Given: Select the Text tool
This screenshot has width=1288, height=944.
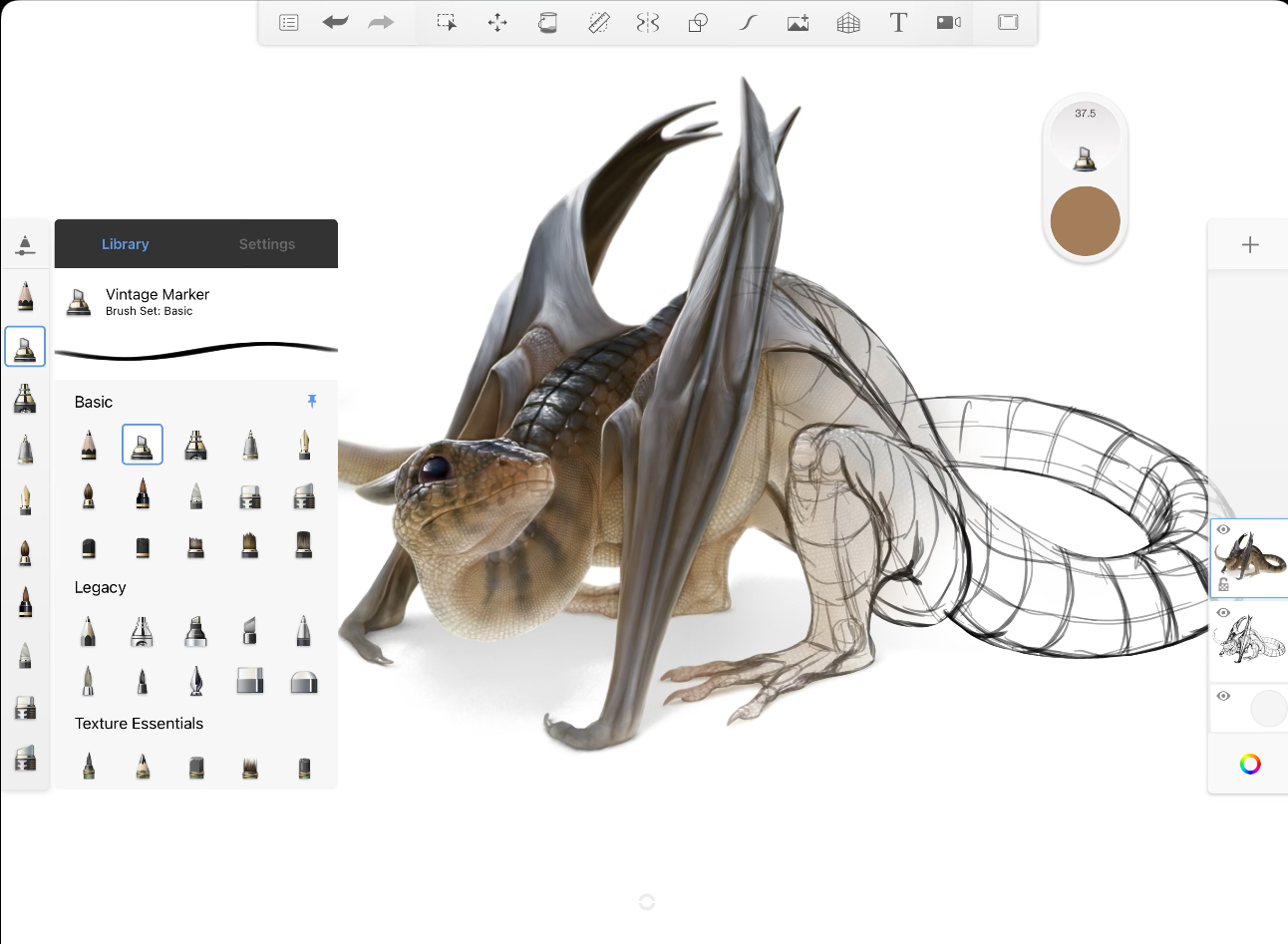Looking at the screenshot, I should coord(898,22).
